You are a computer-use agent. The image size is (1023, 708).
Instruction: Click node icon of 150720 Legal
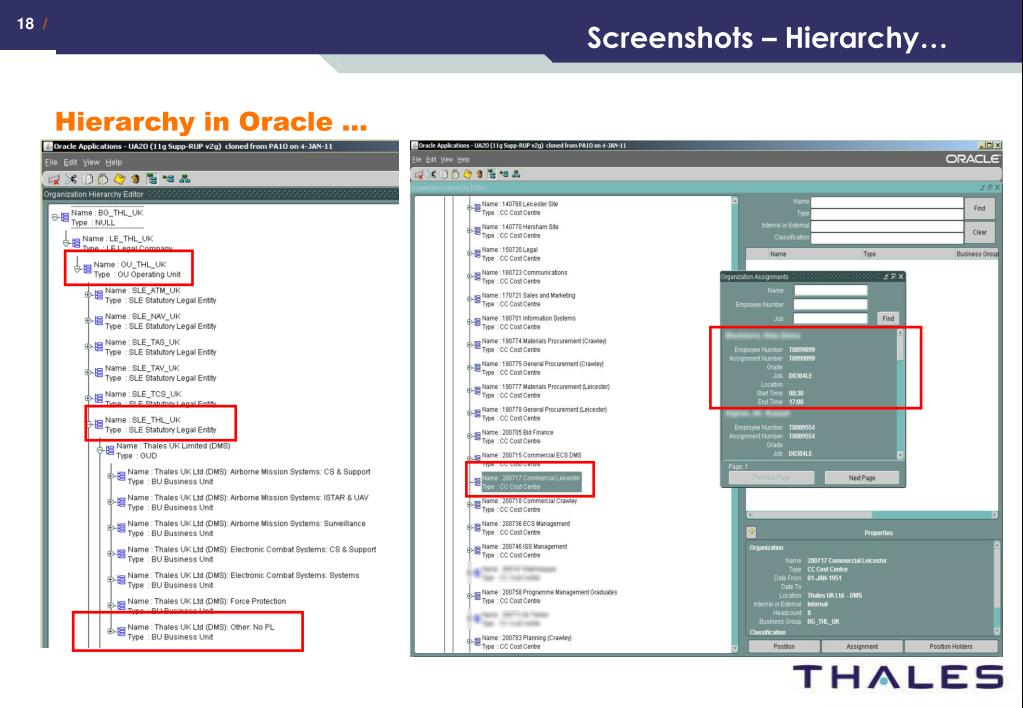(x=477, y=254)
